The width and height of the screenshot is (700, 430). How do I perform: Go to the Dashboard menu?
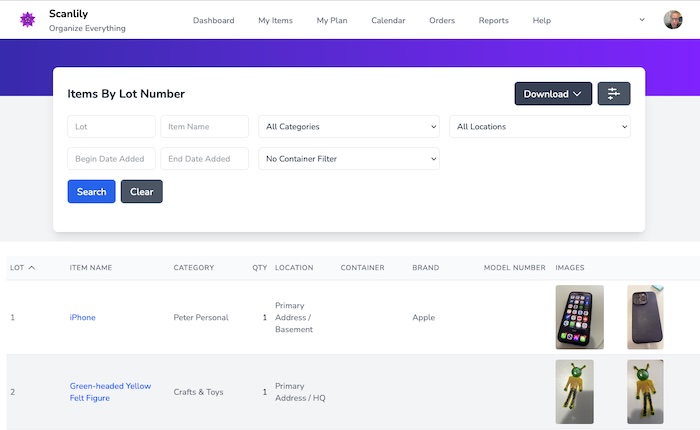[213, 20]
